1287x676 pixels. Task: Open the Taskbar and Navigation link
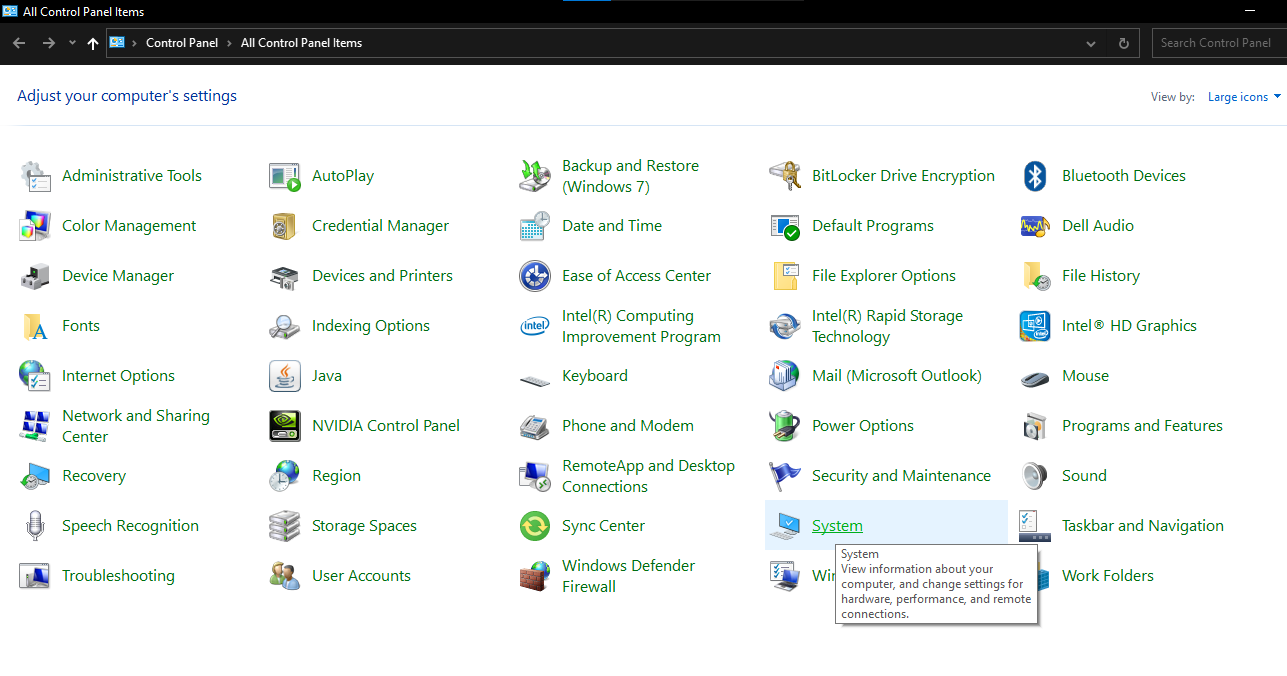click(1142, 526)
